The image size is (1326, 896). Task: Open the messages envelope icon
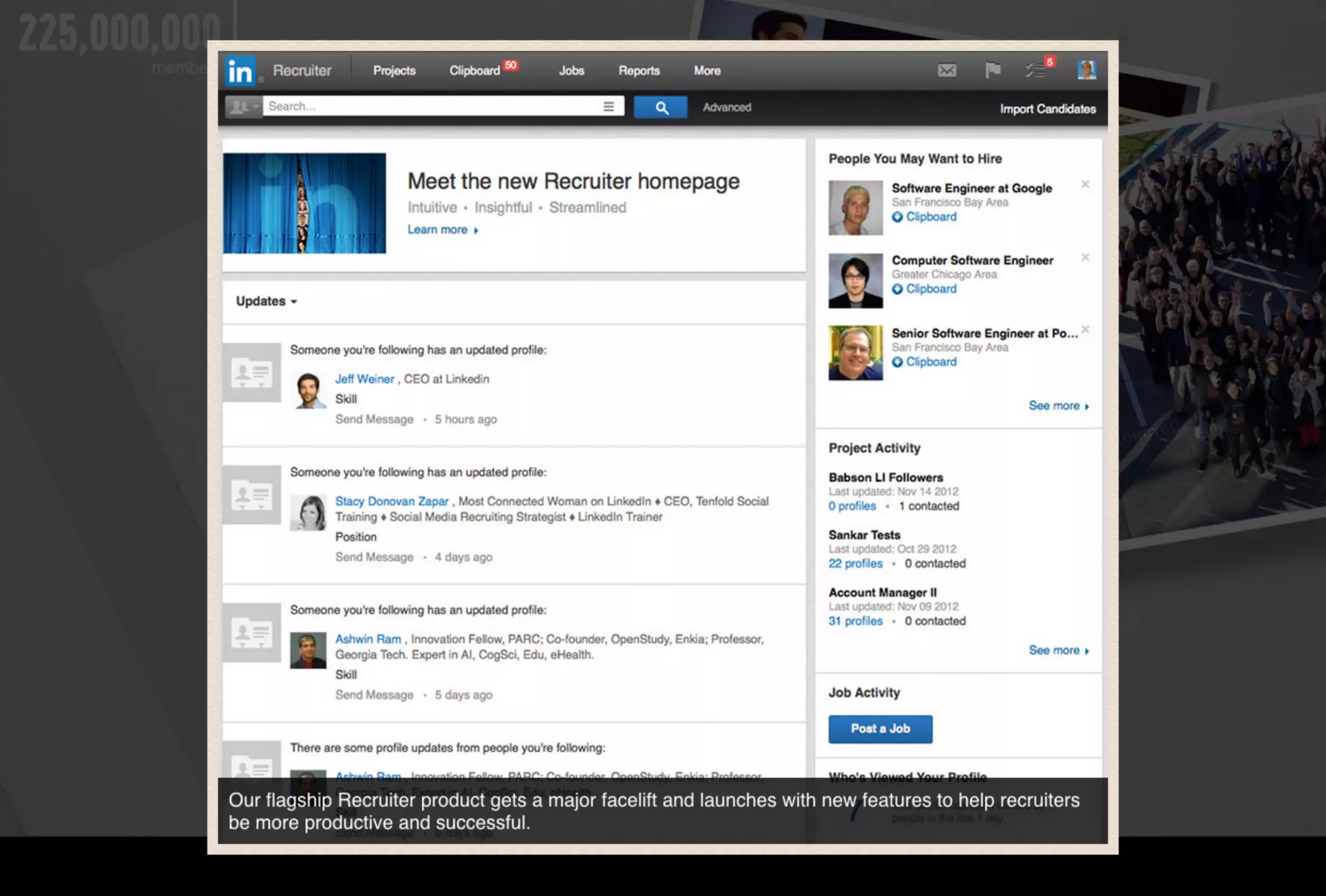pyautogui.click(x=947, y=70)
